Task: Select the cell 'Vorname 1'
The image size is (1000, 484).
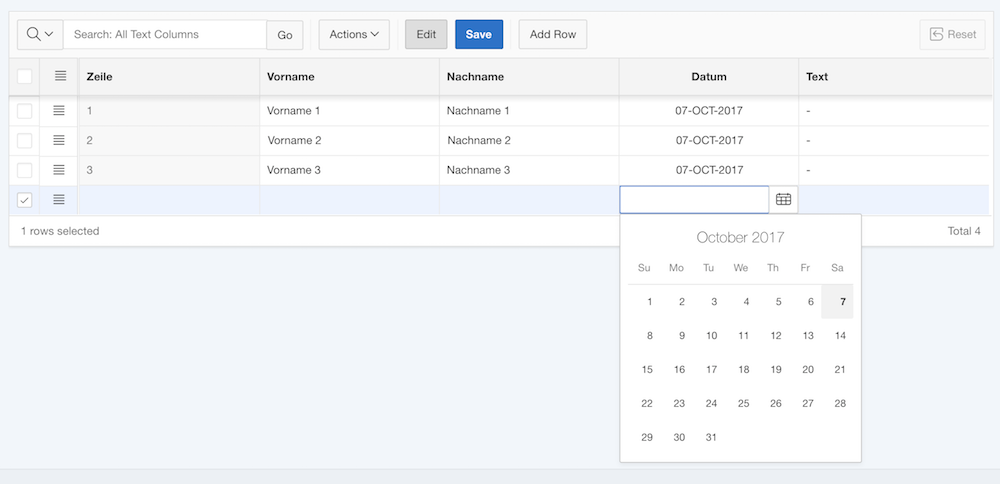Action: pos(349,111)
